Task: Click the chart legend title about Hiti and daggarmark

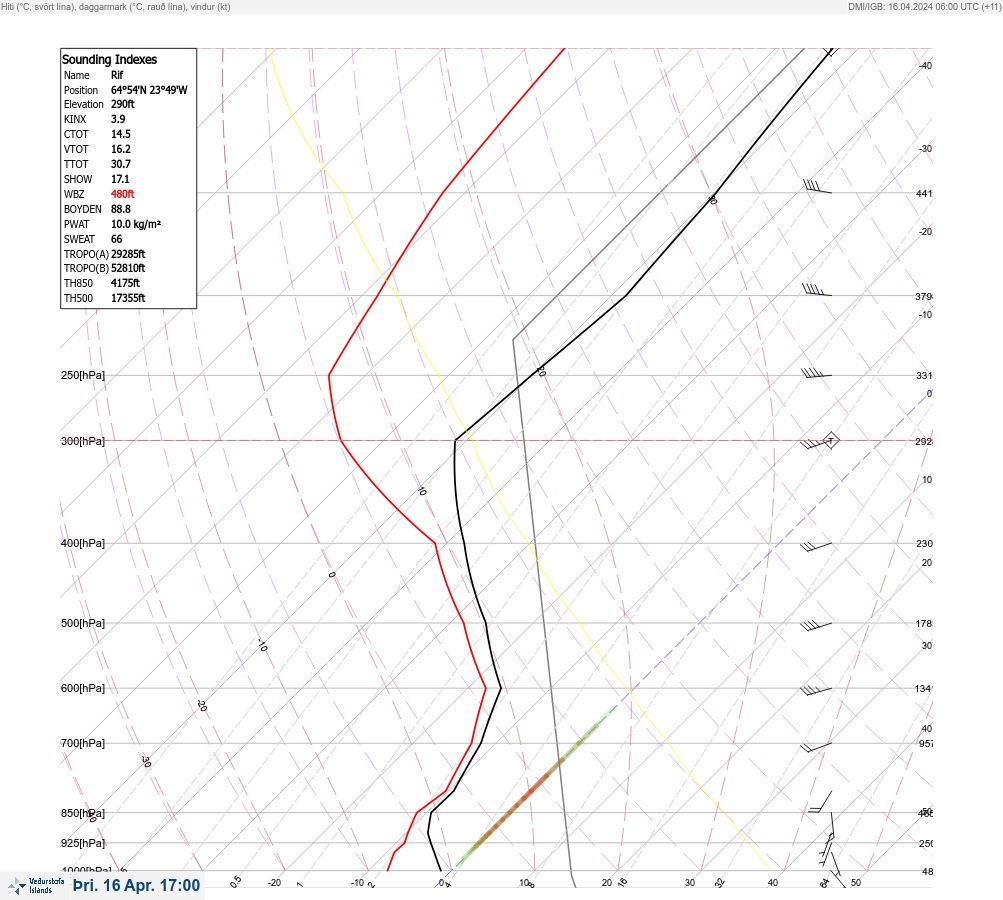Action: [x=116, y=6]
